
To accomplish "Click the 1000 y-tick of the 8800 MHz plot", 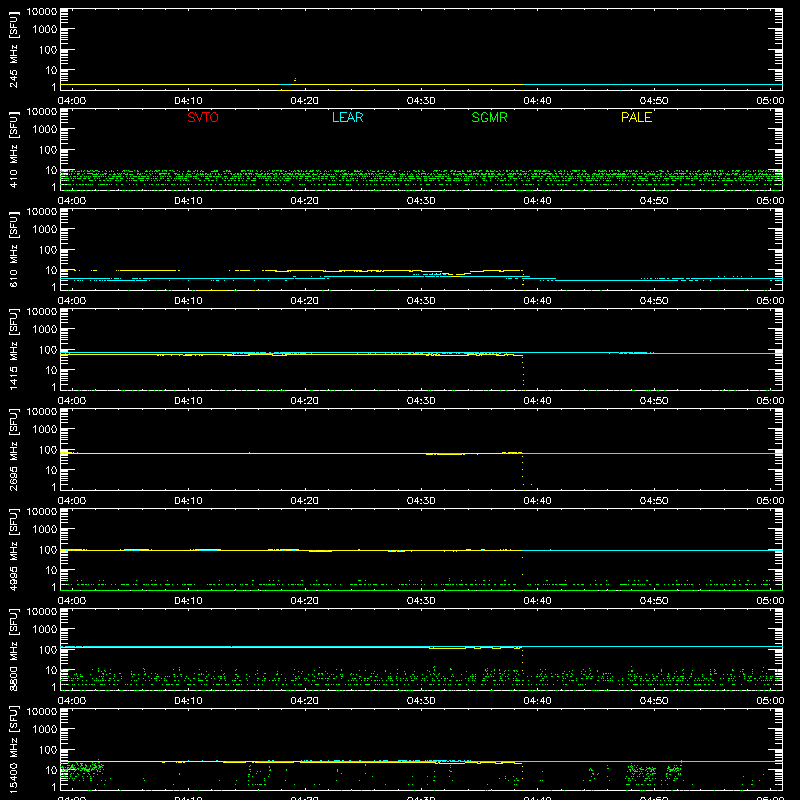I will point(45,630).
